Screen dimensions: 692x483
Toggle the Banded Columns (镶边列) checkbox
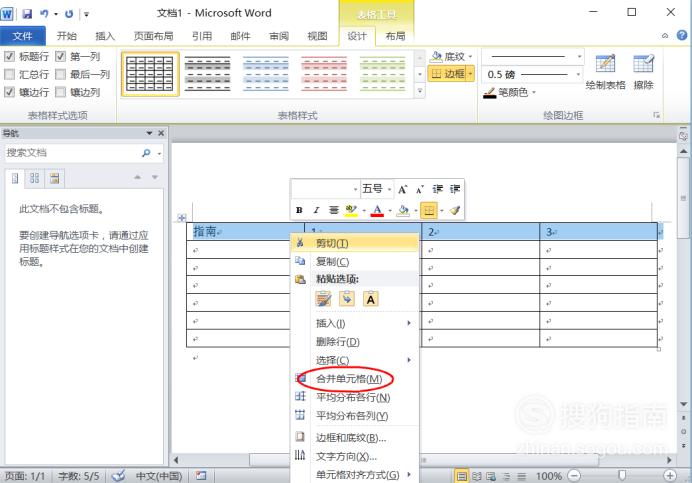(x=60, y=92)
